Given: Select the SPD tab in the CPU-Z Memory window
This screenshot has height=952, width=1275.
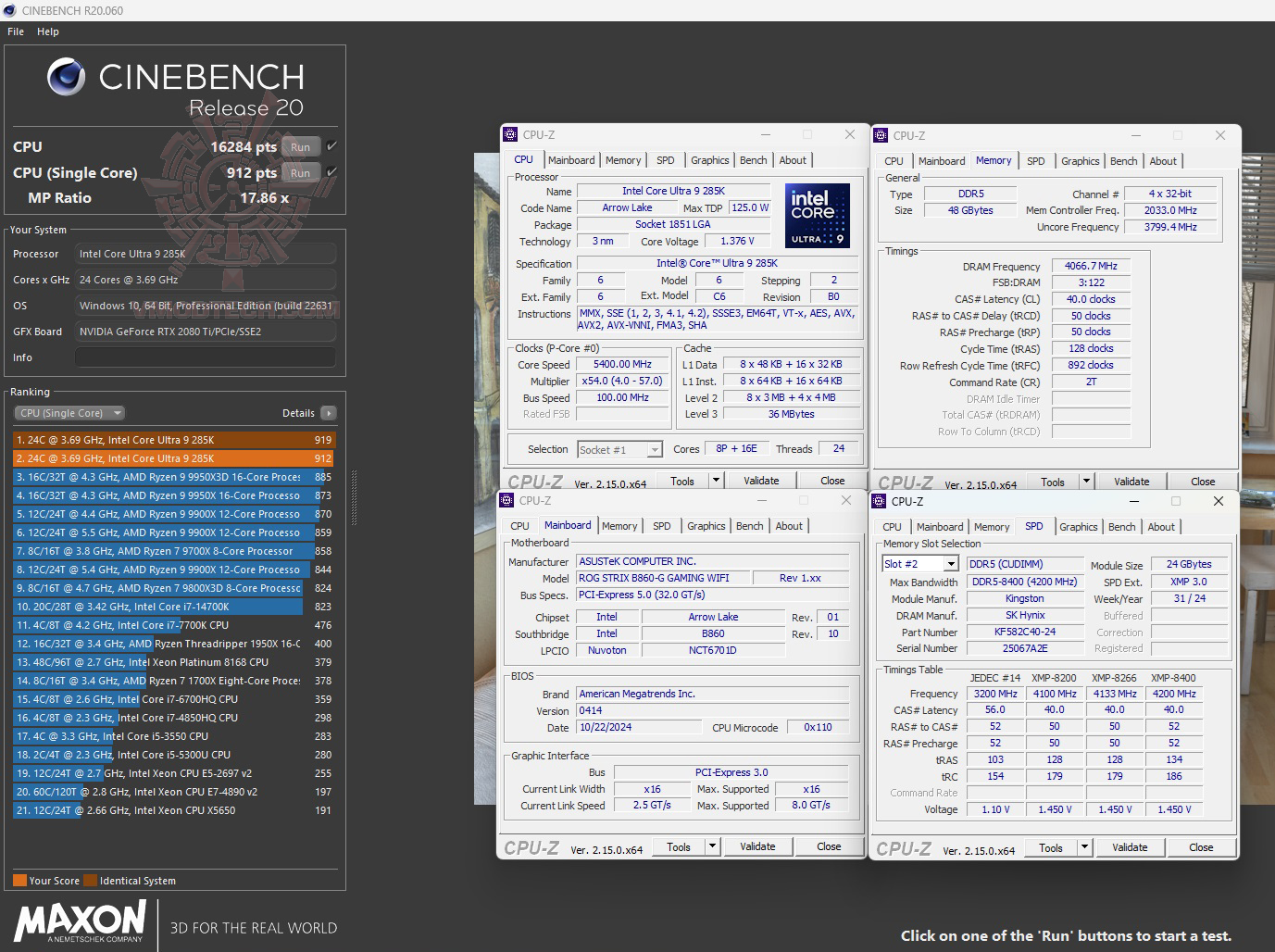Looking at the screenshot, I should [1036, 161].
